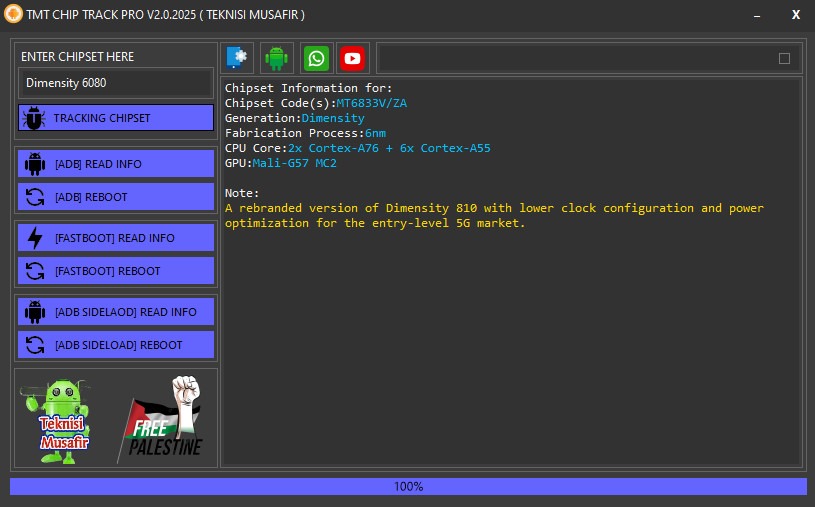Toggle the checkbox in top-right toolbar

[784, 58]
